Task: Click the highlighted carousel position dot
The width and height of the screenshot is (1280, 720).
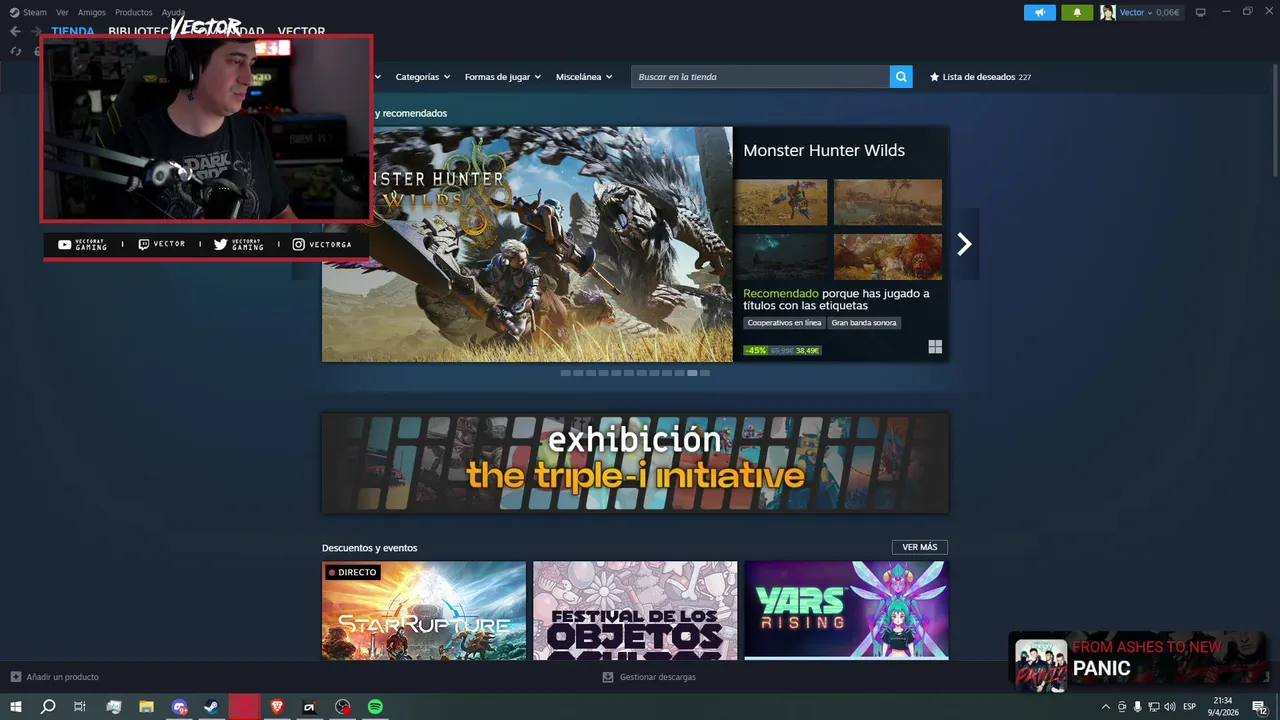Action: 692,373
